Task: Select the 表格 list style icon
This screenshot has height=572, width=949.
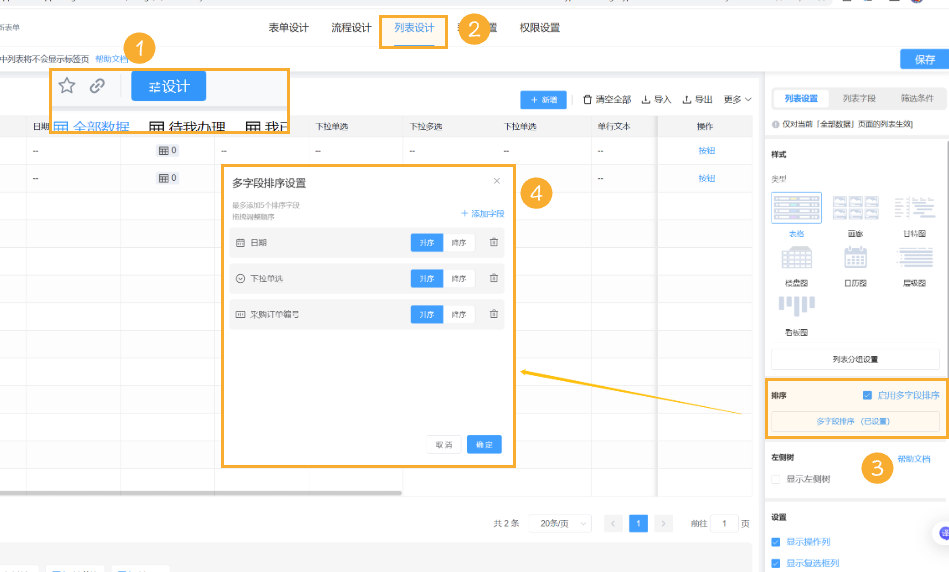Action: [x=796, y=208]
